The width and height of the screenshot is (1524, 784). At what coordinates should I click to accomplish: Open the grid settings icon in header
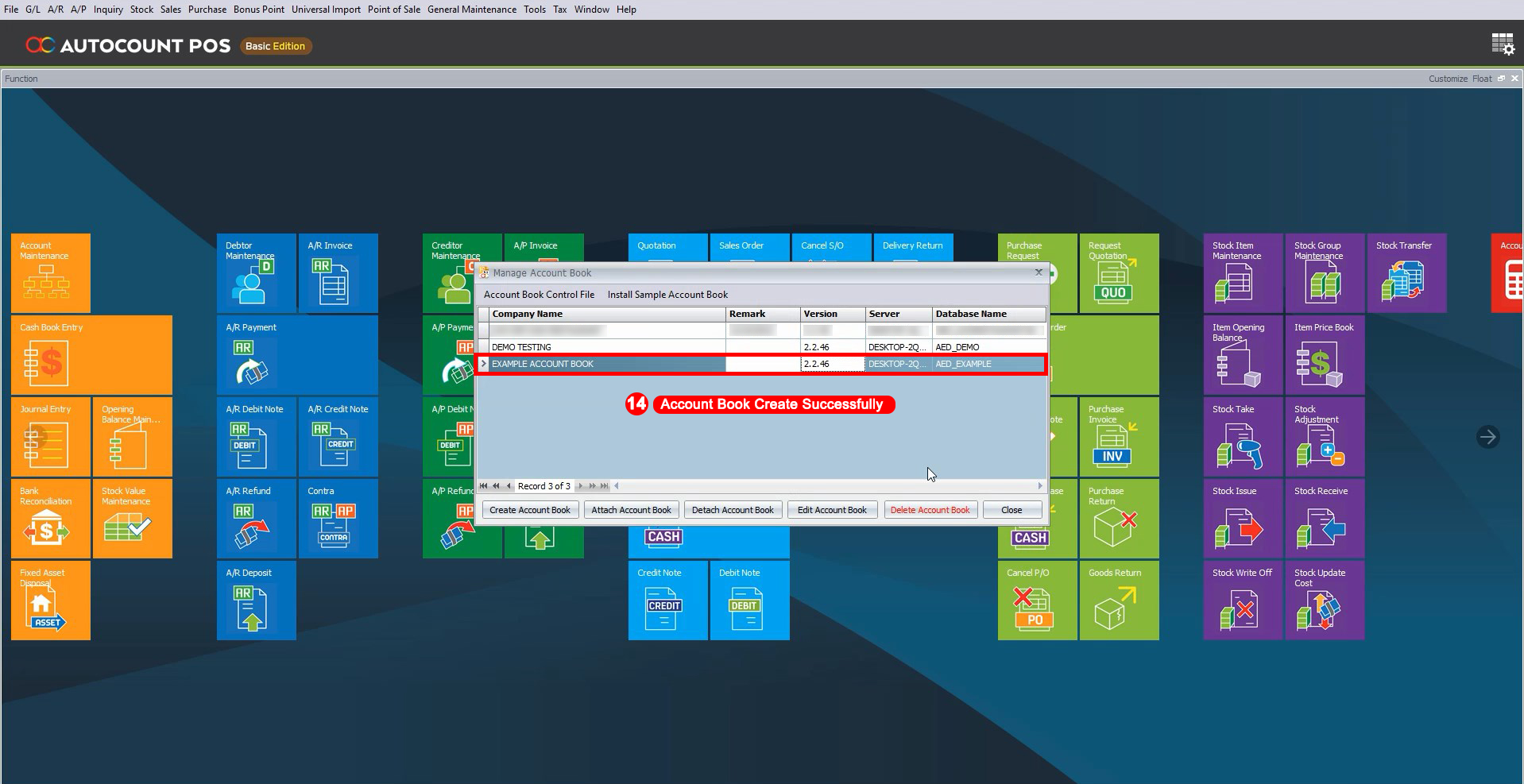coord(1503,44)
